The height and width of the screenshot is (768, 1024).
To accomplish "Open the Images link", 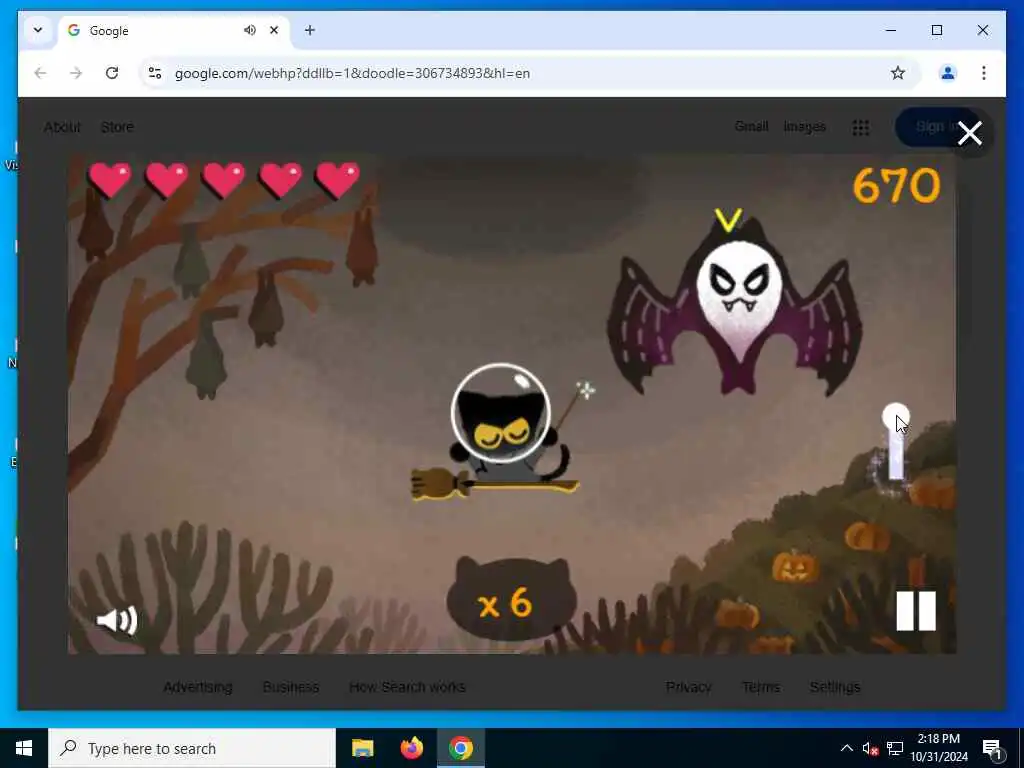I will click(805, 126).
